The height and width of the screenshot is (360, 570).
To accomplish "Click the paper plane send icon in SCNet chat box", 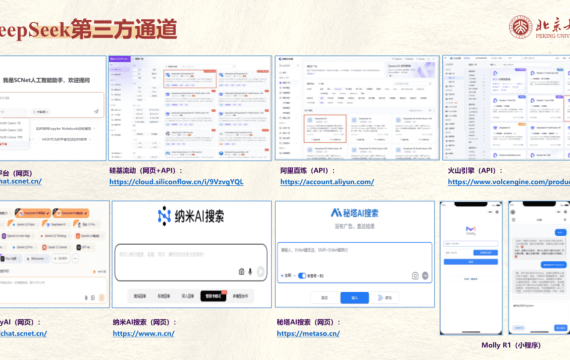I will [96, 111].
